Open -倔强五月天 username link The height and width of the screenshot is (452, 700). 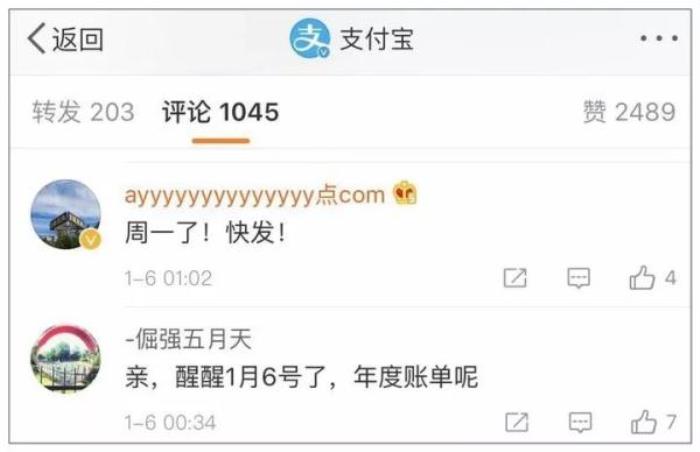pyautogui.click(x=188, y=339)
